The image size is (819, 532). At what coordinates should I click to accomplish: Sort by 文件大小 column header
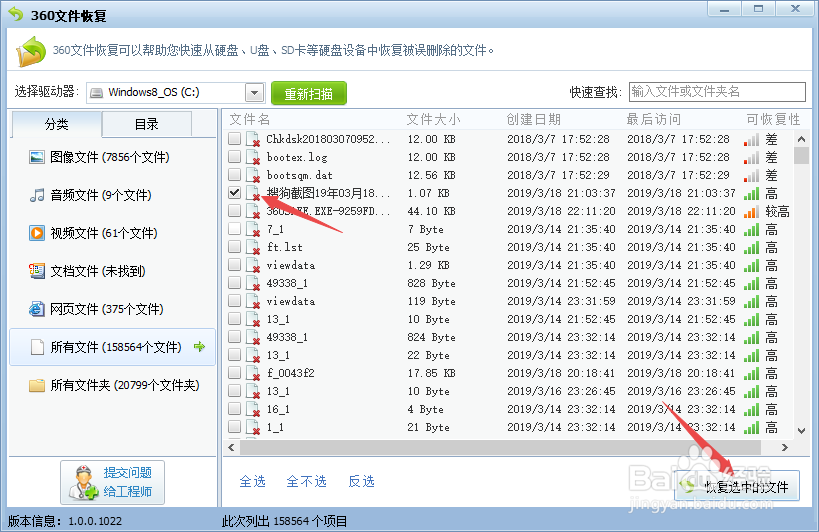[x=434, y=120]
